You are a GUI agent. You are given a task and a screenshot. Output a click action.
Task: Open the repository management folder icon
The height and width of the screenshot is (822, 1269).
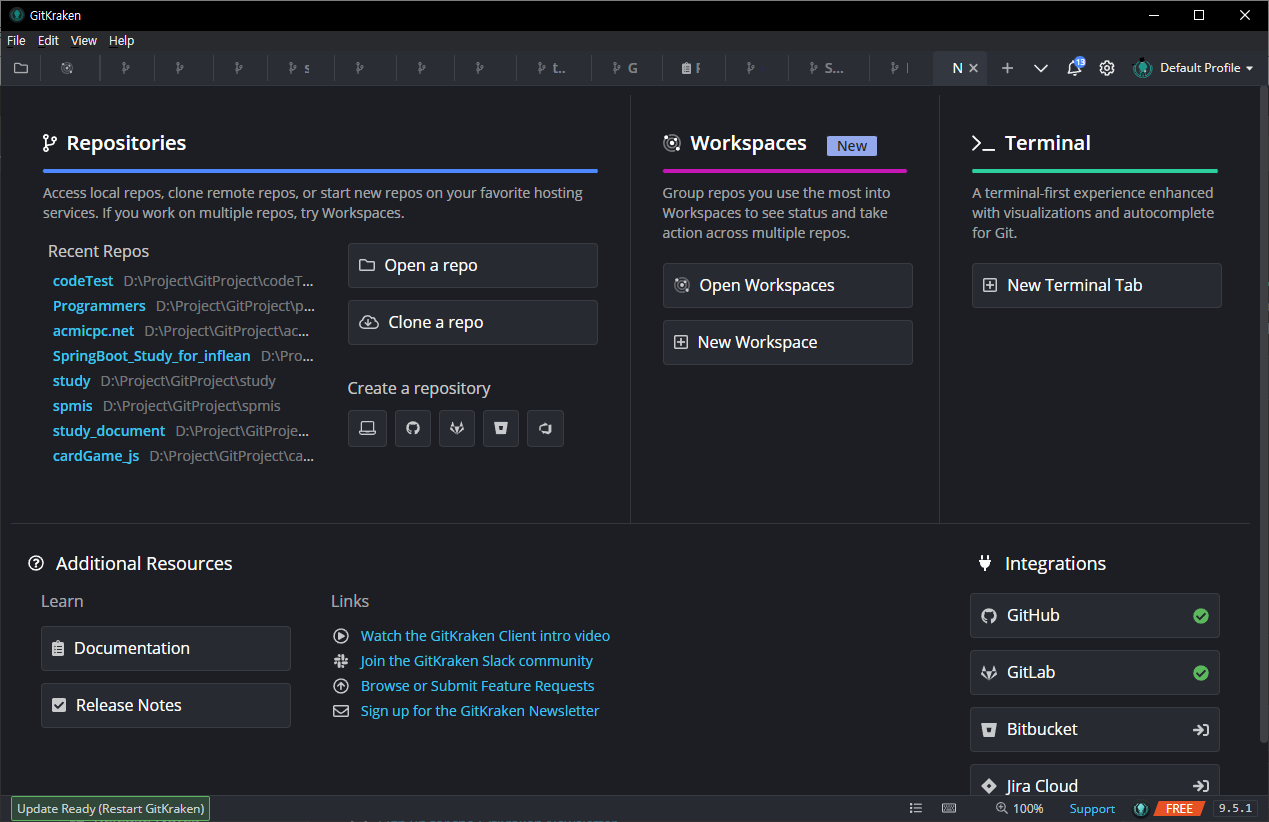(x=21, y=68)
